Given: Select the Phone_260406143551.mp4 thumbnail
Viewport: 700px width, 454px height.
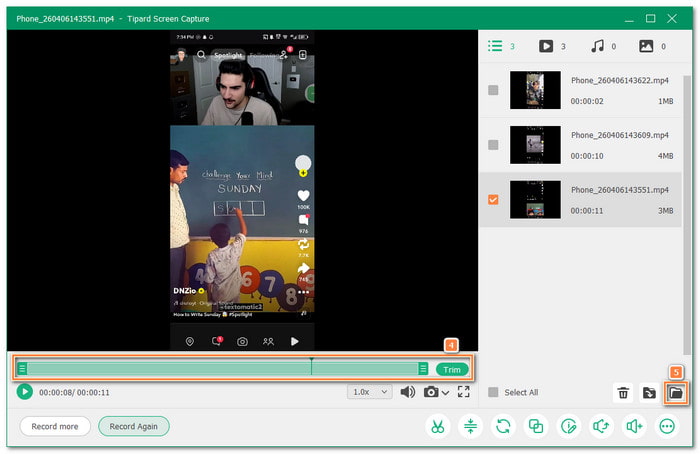Looking at the screenshot, I should (535, 200).
